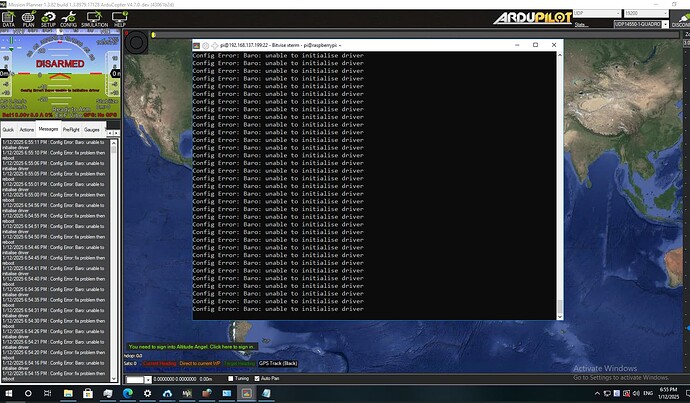The height and width of the screenshot is (403, 690).
Task: Open the baud rate dropdown
Action: point(646,13)
